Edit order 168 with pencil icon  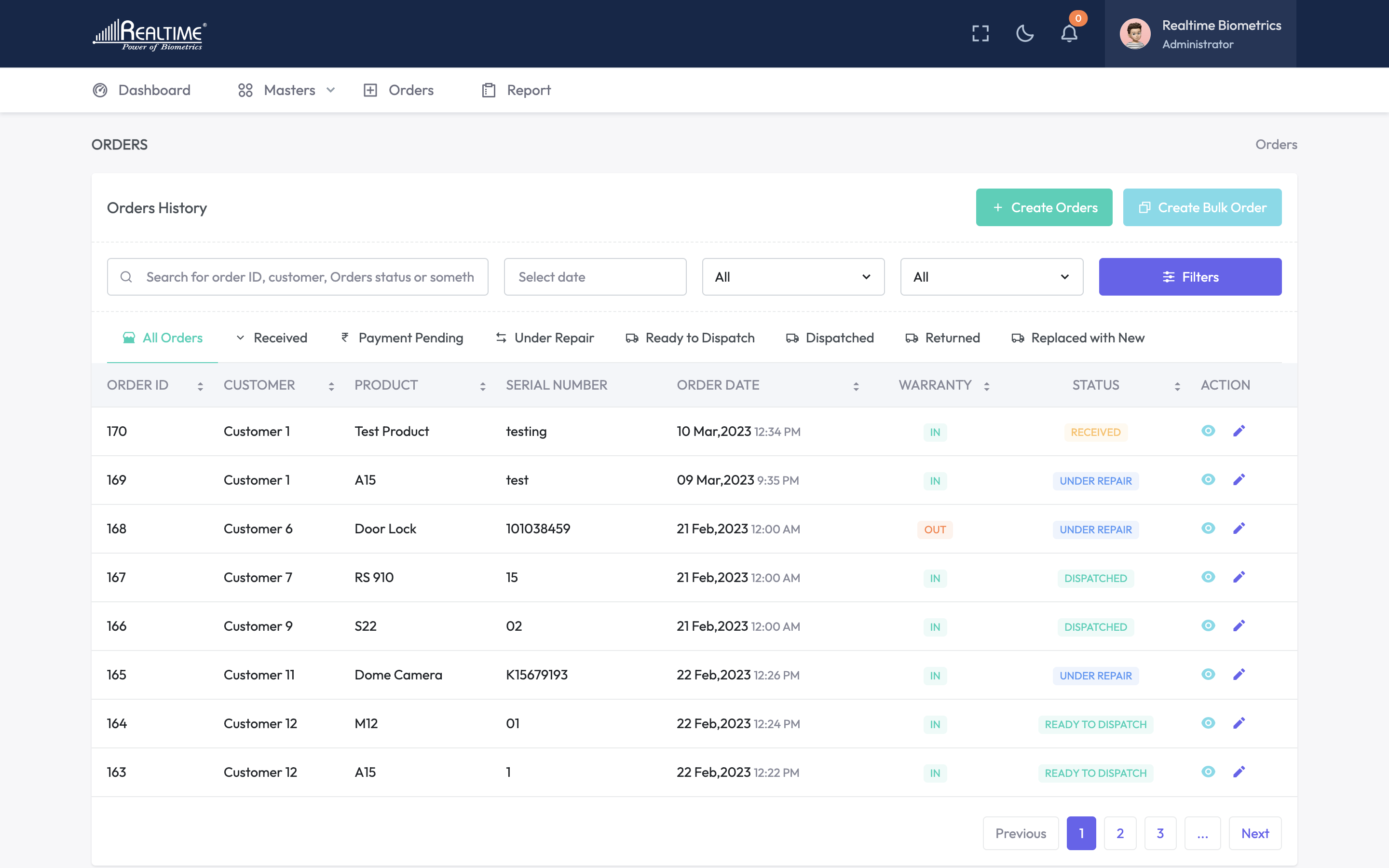tap(1239, 528)
